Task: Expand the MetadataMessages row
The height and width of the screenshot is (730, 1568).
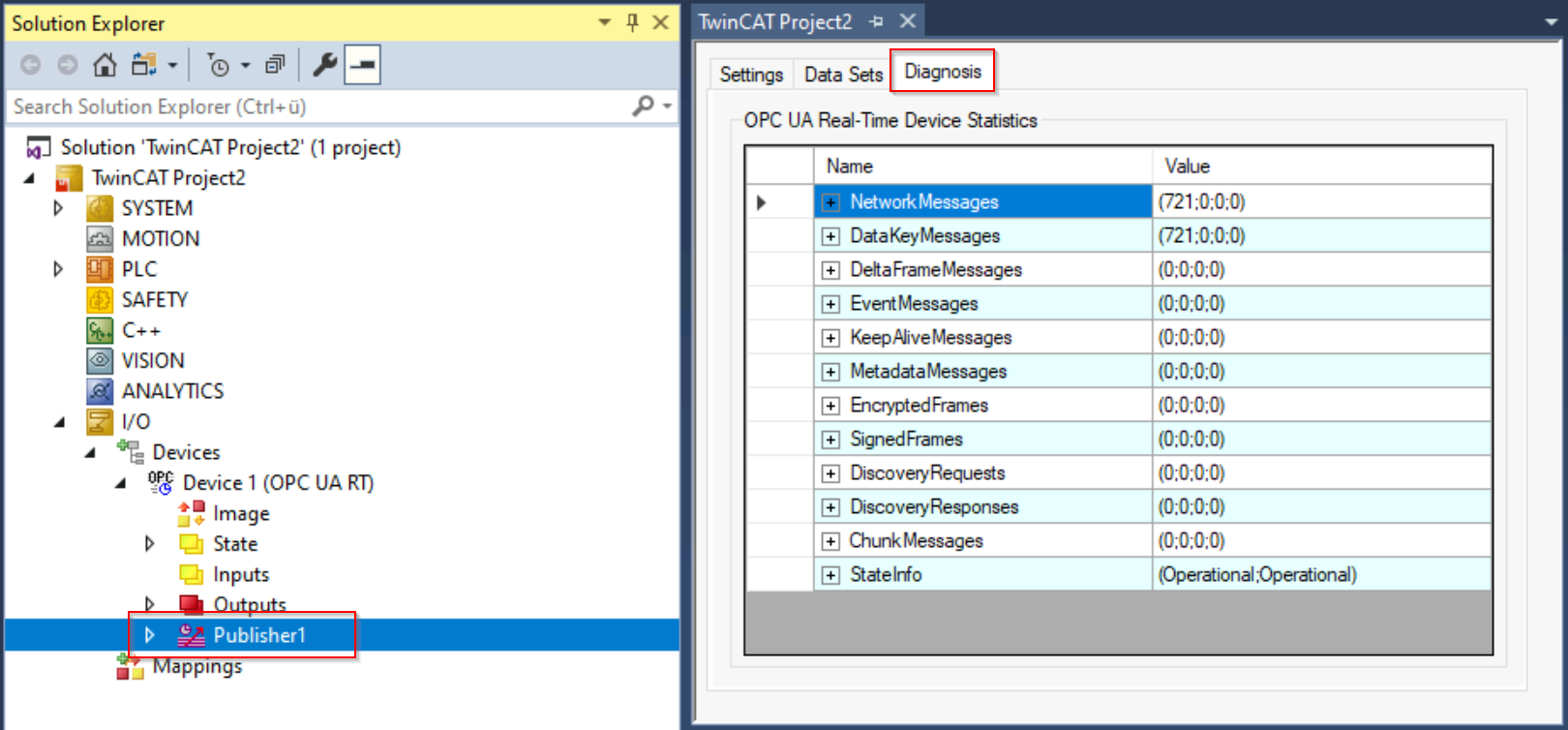Action: [x=830, y=372]
